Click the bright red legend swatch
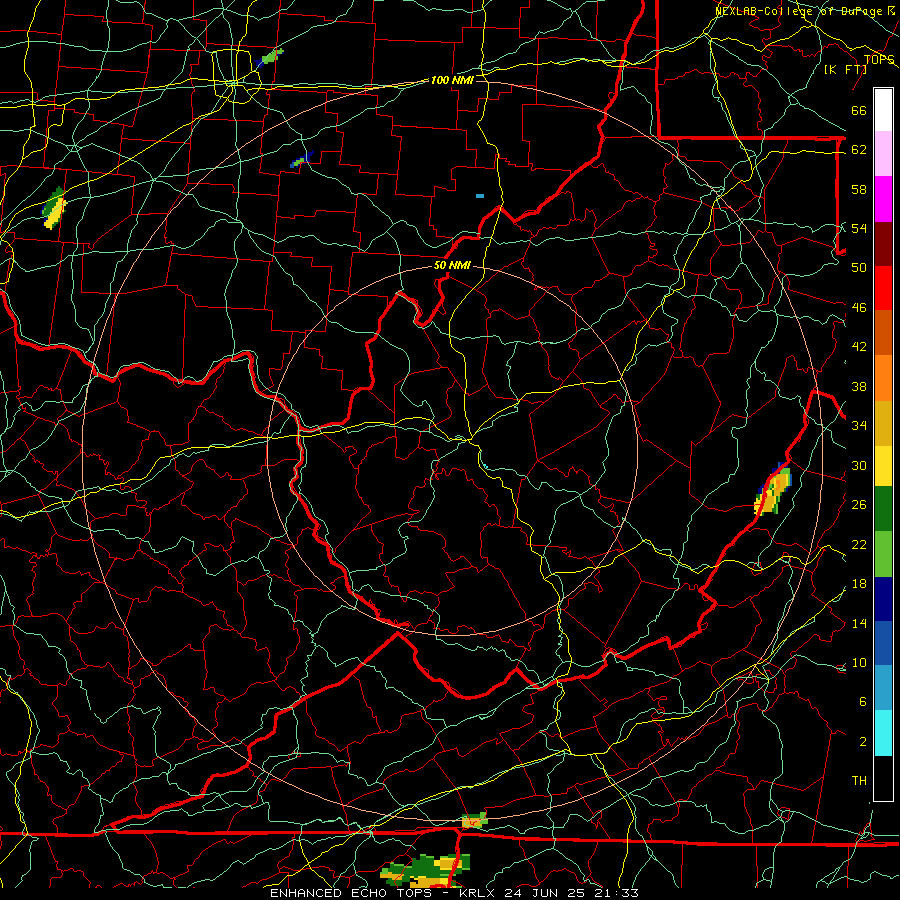Image resolution: width=900 pixels, height=900 pixels. pos(883,288)
